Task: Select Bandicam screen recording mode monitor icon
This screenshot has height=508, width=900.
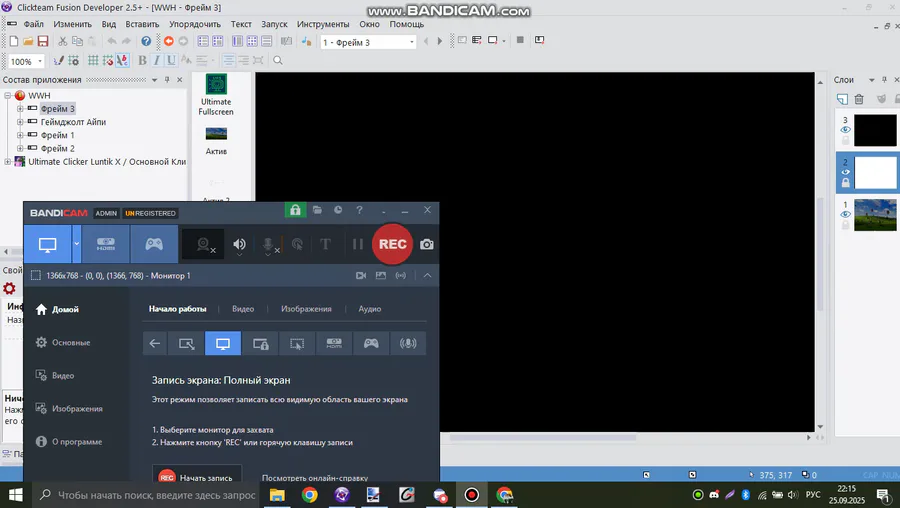Action: 48,245
